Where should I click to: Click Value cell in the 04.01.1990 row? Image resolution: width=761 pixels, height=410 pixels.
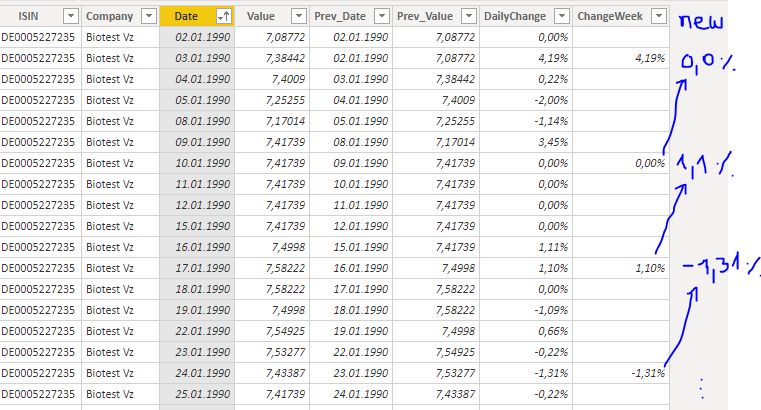point(272,79)
